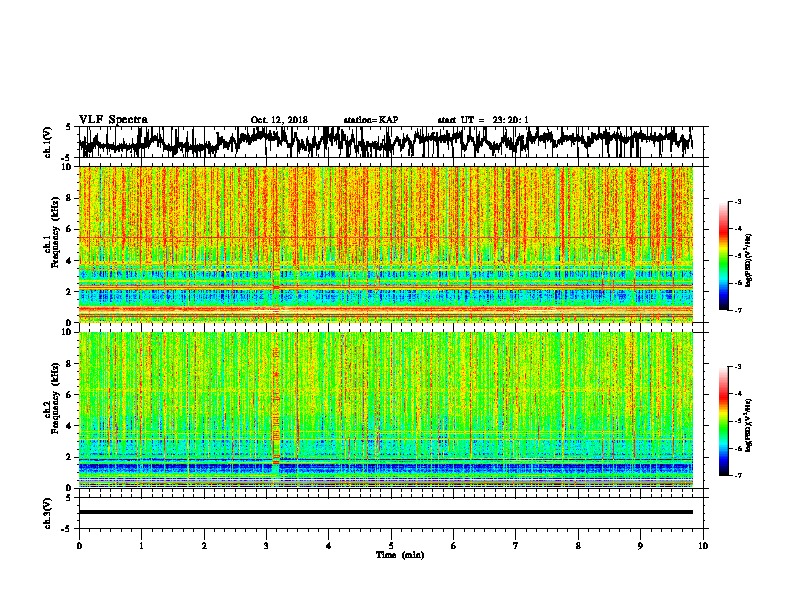Click time axis tick label "0"
Viewport: 792px width, 612px height.
click(79, 546)
